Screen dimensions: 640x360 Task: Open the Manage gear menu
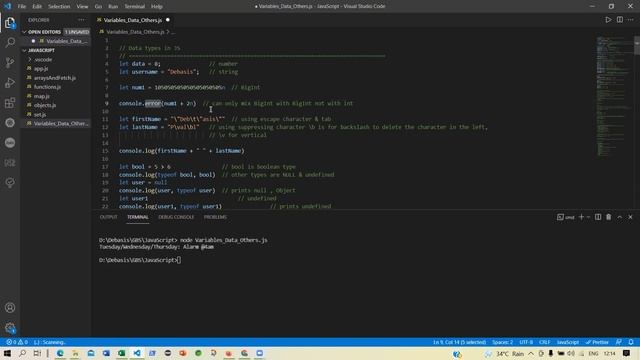pos(10,328)
